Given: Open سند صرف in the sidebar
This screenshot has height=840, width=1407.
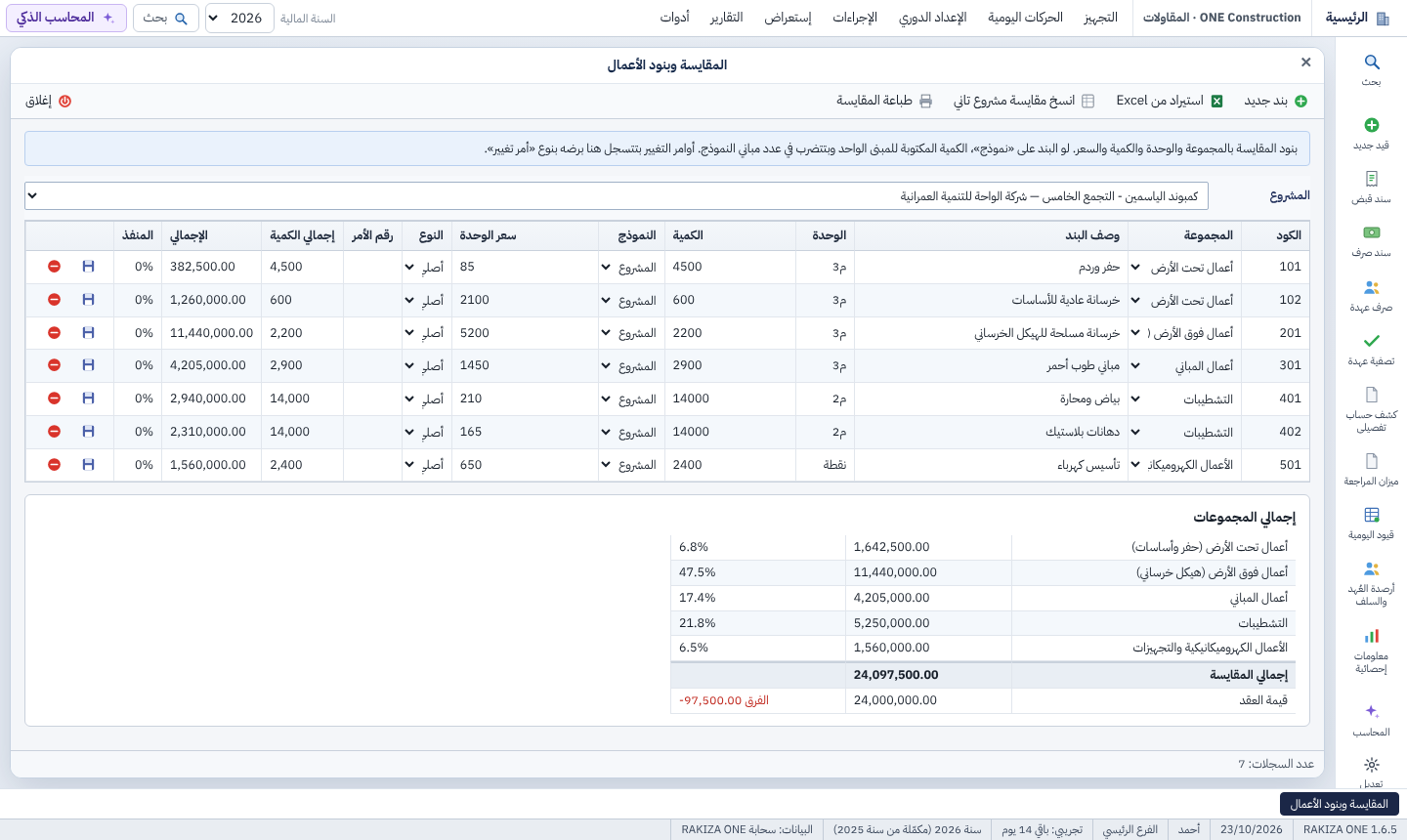Looking at the screenshot, I should pyautogui.click(x=1372, y=232).
